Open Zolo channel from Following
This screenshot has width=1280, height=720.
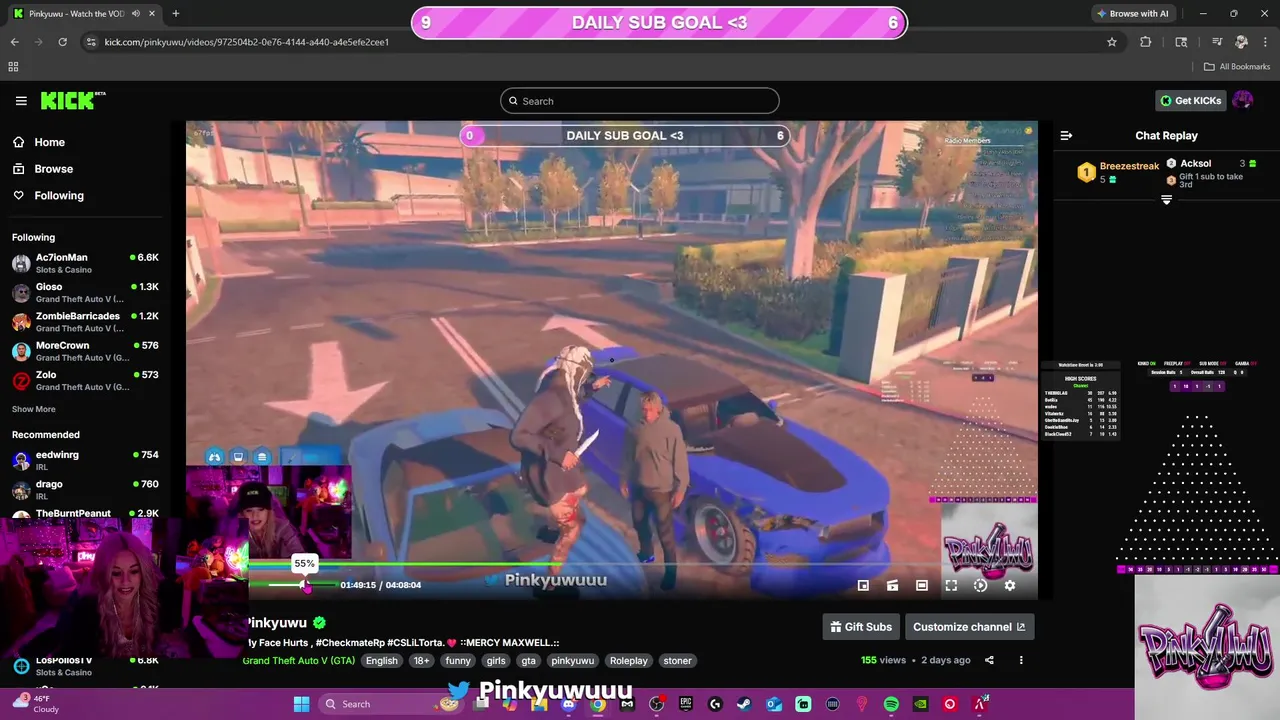84,380
